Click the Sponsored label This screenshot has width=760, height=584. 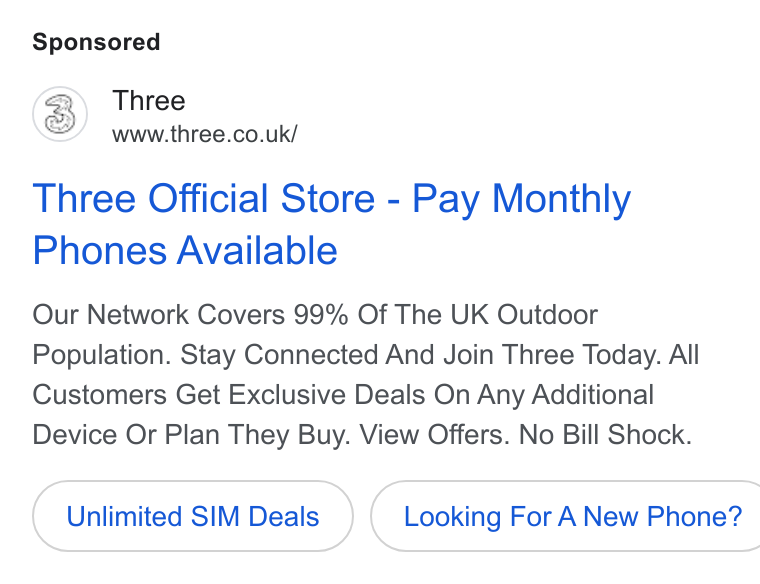coord(96,42)
